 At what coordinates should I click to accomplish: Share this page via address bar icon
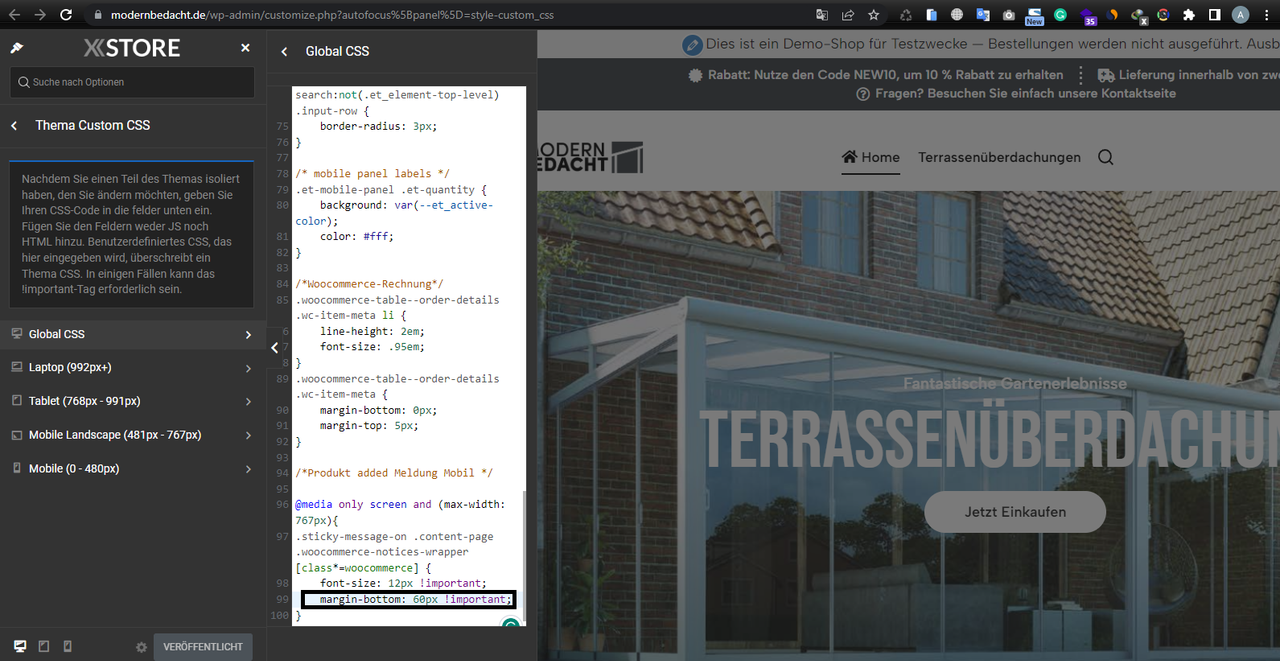[848, 15]
